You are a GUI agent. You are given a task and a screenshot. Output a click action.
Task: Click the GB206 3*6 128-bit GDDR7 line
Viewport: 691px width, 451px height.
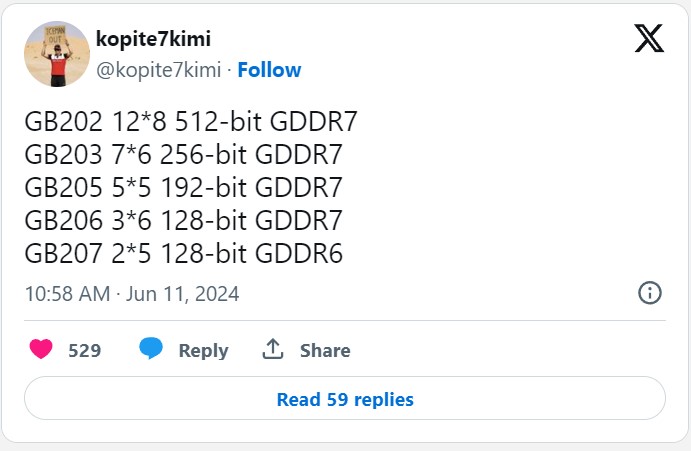(x=183, y=220)
